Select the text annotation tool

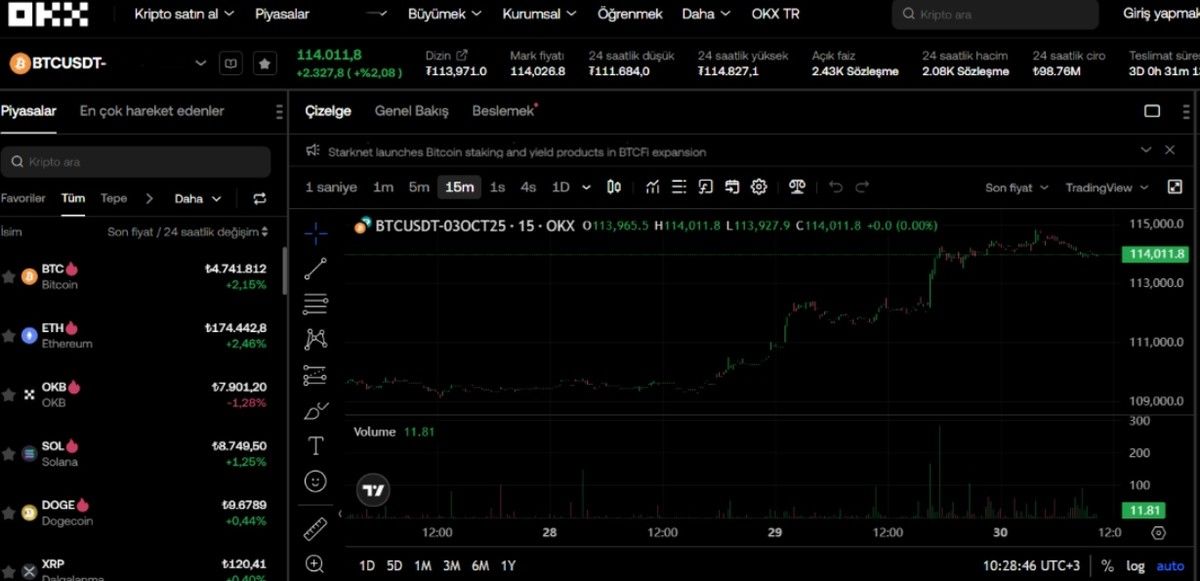tap(315, 446)
